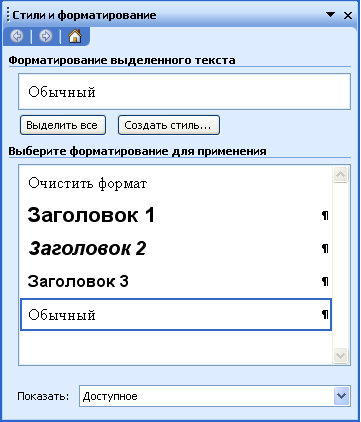Image resolution: width=361 pixels, height=422 pixels.
Task: Click paragraph mark next to Заголовок 2
Action: tap(325, 249)
